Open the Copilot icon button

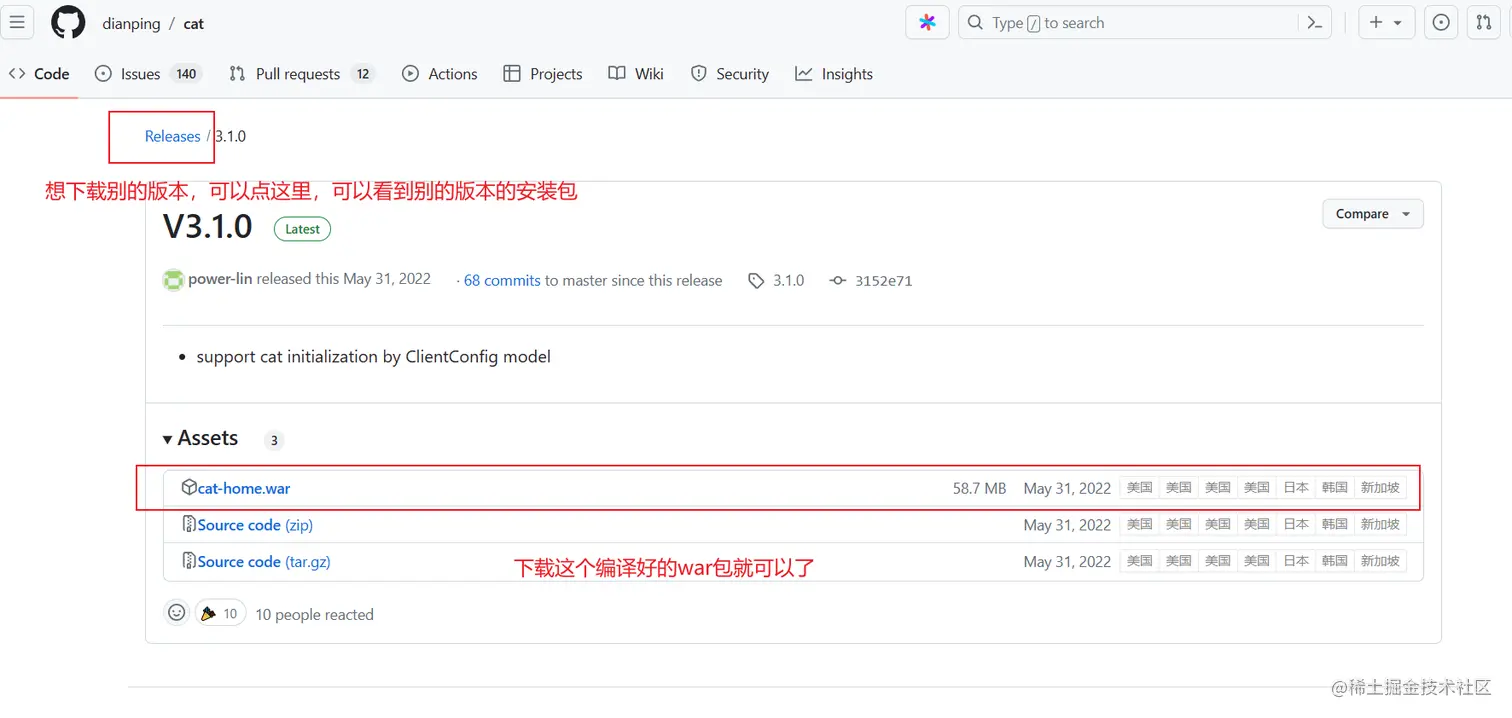[x=927, y=22]
